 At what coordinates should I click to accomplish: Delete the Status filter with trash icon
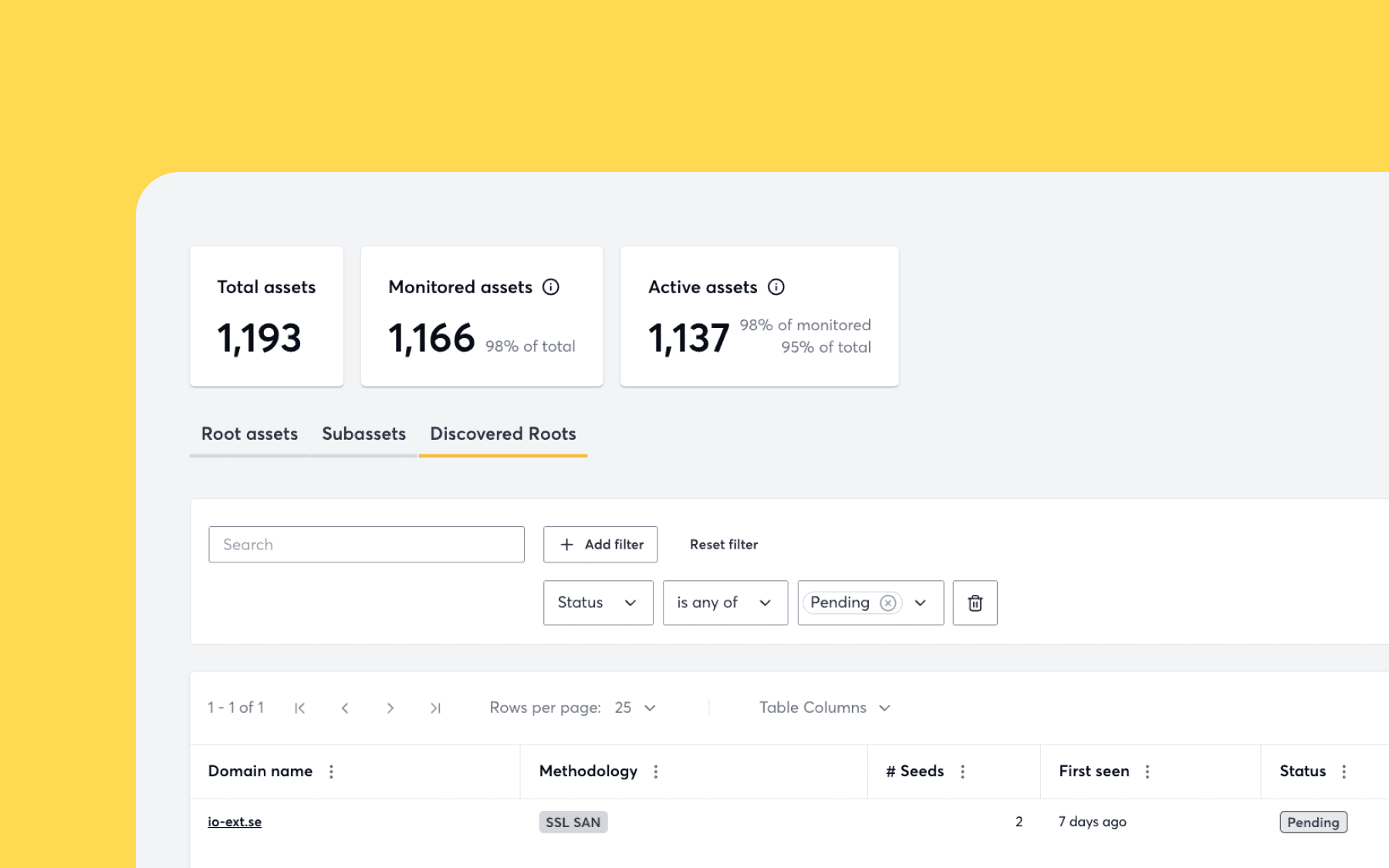(975, 603)
